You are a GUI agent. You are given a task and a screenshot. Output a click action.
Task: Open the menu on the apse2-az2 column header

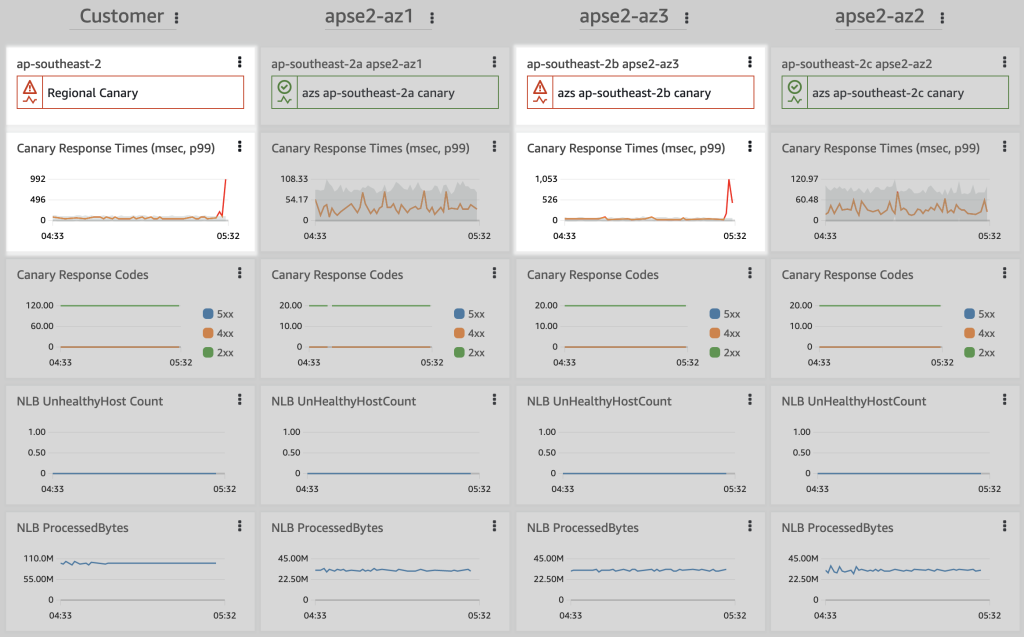pyautogui.click(x=942, y=17)
